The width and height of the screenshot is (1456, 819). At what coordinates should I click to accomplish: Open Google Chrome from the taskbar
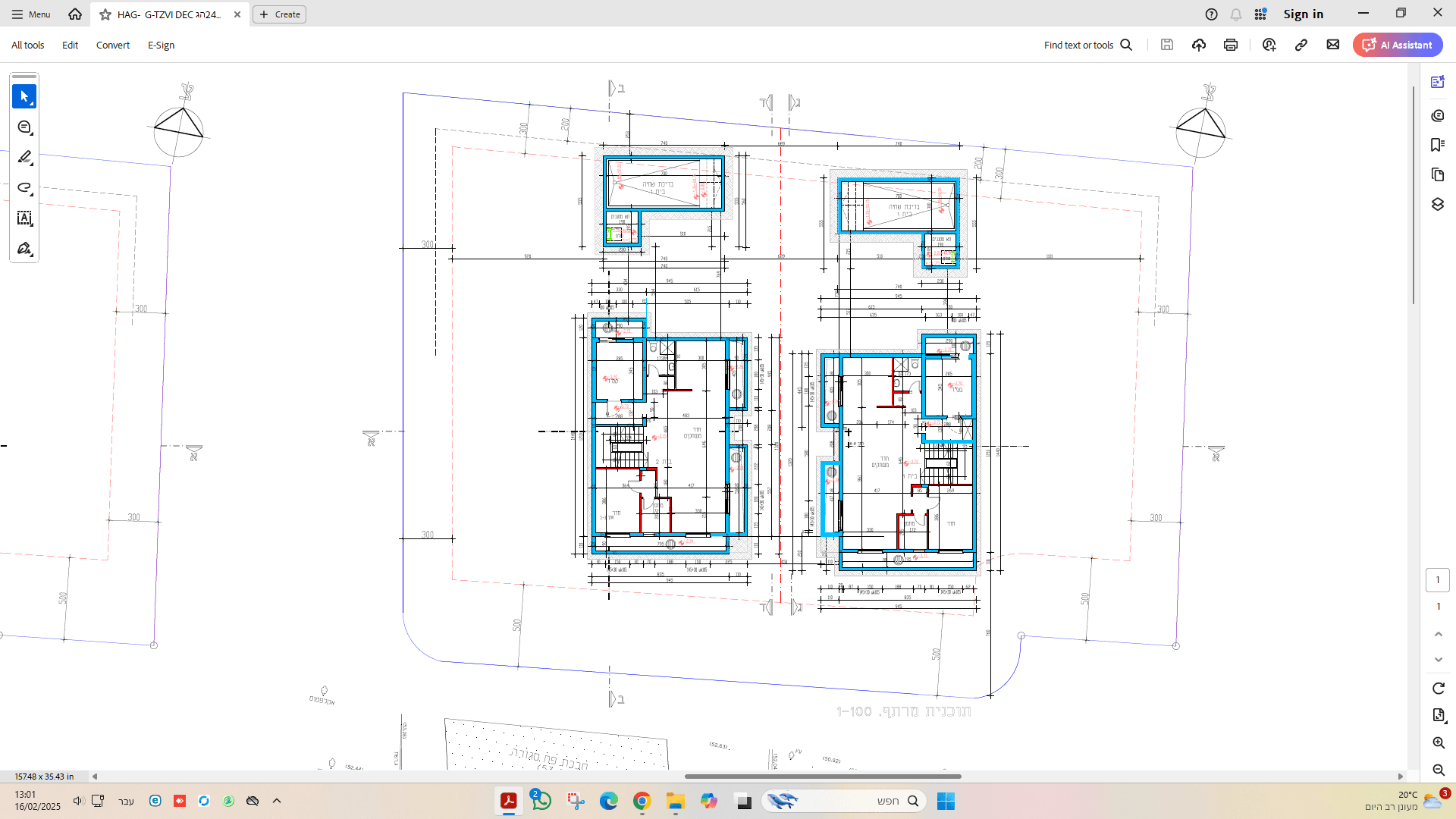coord(642,801)
